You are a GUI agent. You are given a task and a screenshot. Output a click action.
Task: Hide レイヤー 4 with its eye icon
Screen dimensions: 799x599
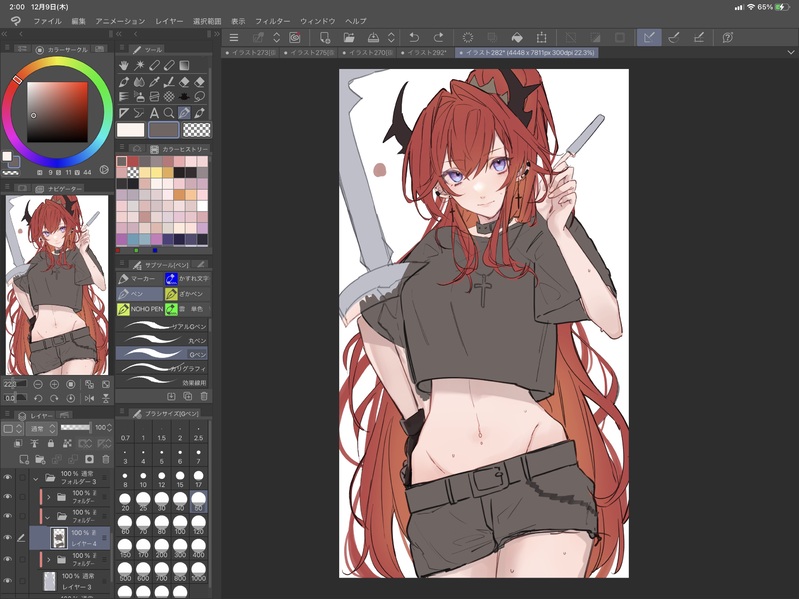(x=8, y=537)
